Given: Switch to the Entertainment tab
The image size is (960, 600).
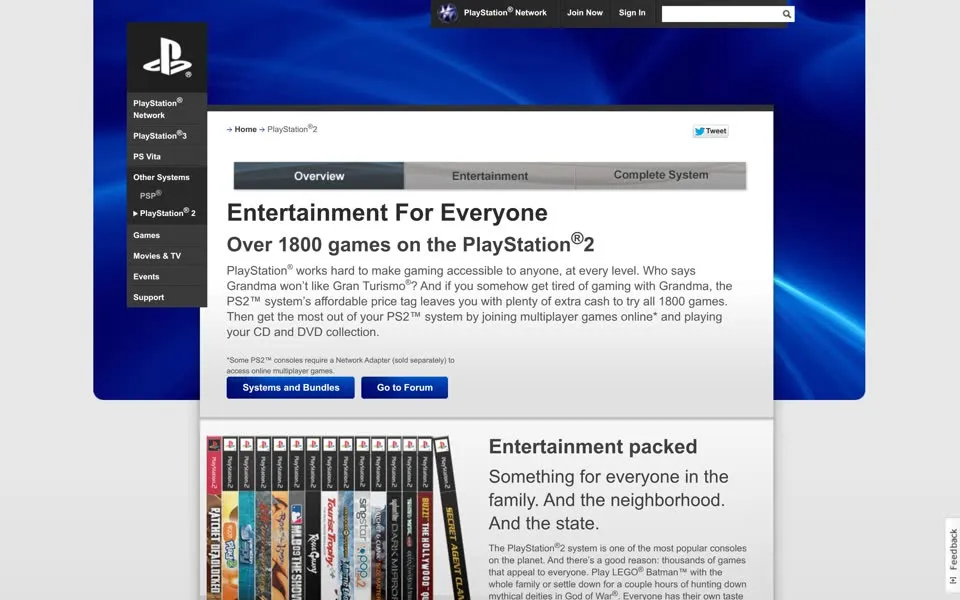Looking at the screenshot, I should click(490, 176).
